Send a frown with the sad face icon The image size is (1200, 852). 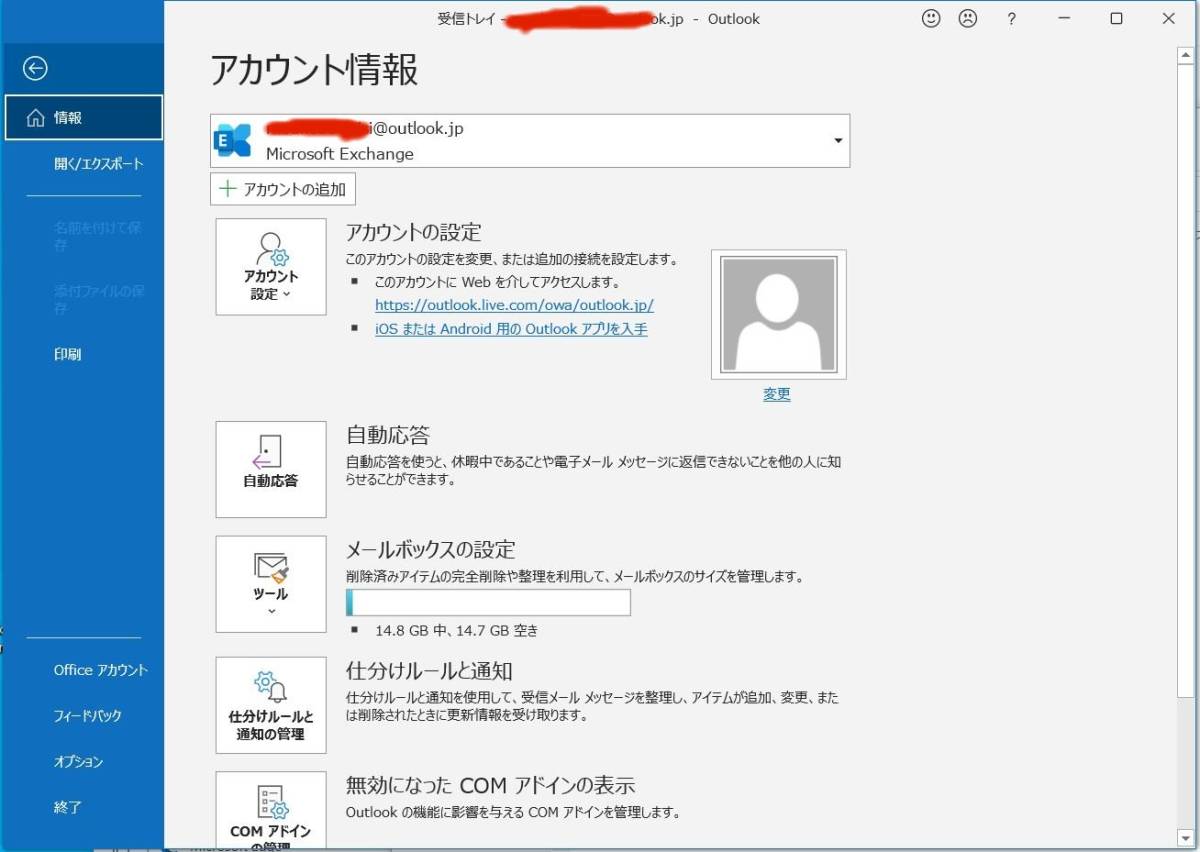tap(967, 18)
